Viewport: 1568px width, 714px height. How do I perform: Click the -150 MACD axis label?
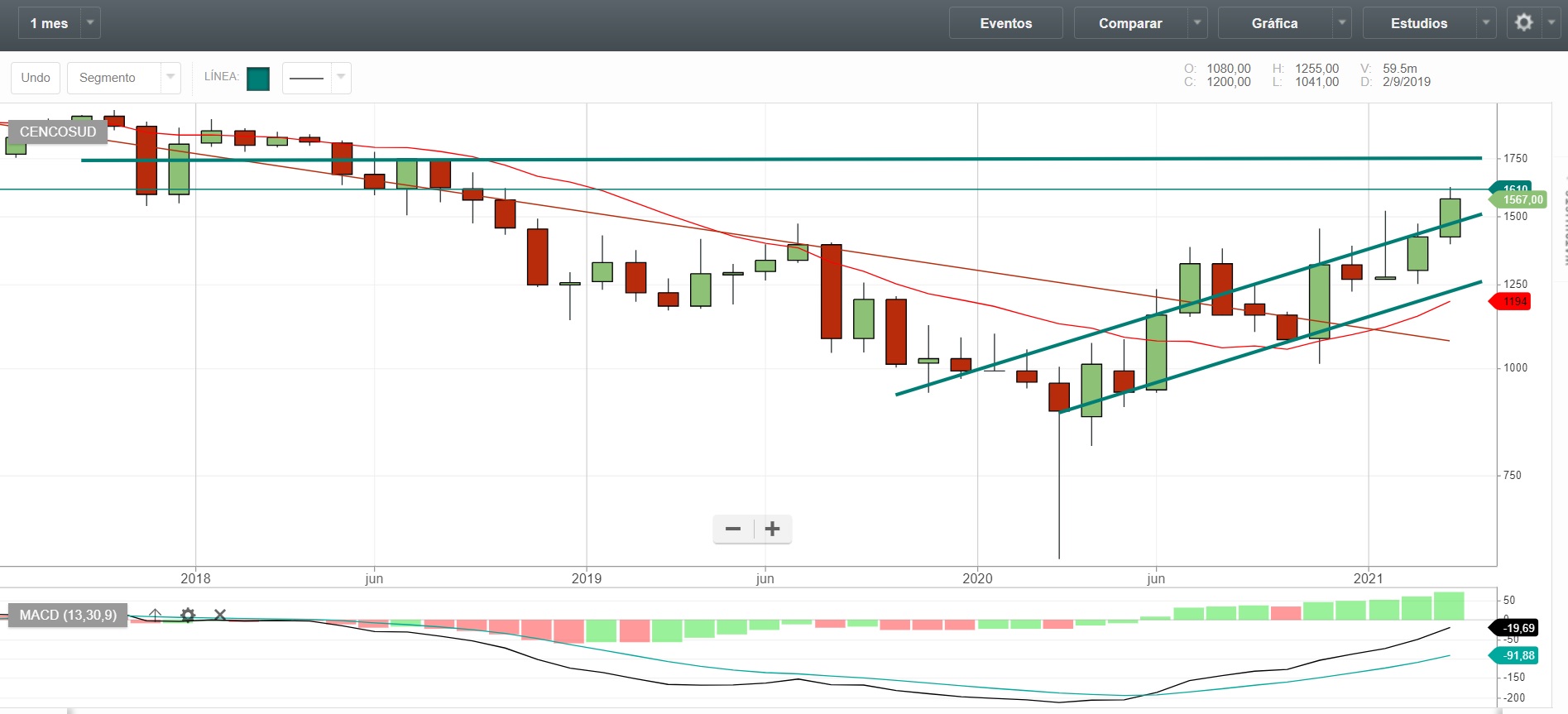click(1514, 677)
